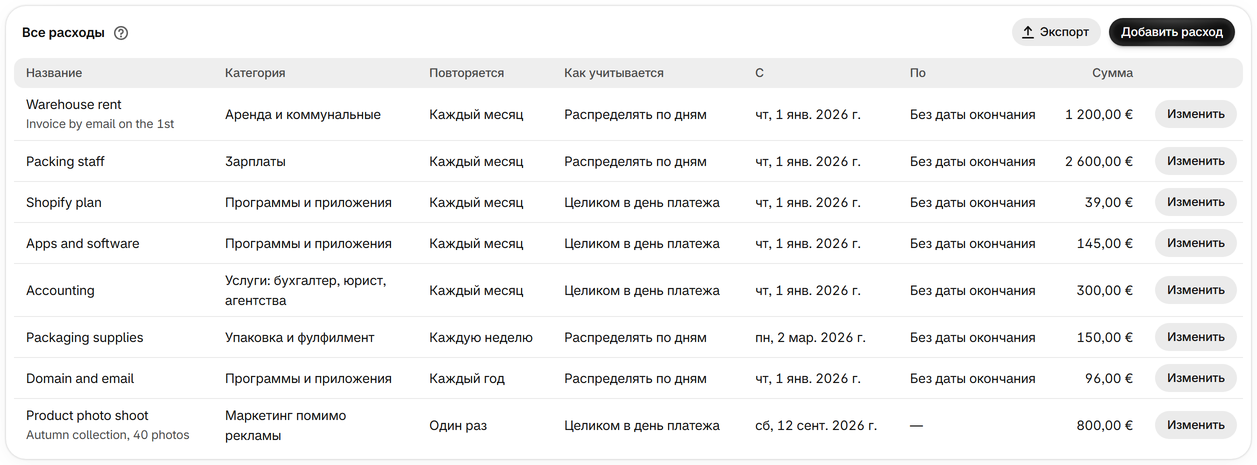Click the category Упаковка и фулфилмент
Image resolution: width=1257 pixels, height=465 pixels.
[x=300, y=337]
